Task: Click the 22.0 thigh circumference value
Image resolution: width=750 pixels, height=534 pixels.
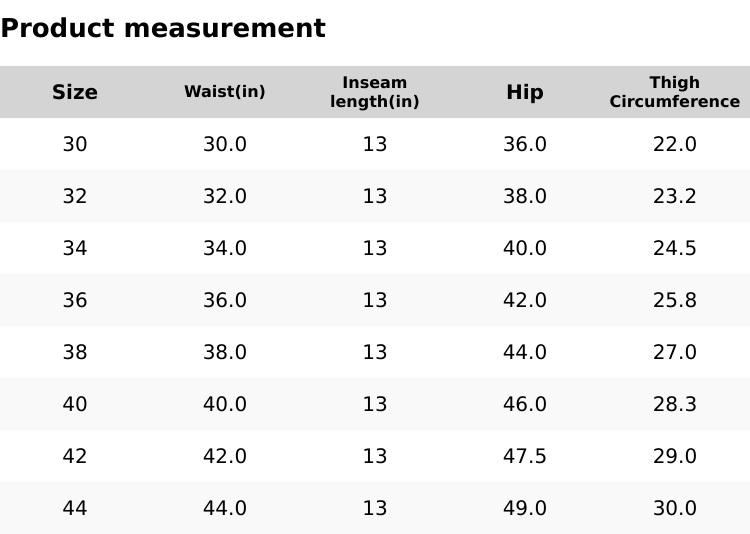Action: pyautogui.click(x=675, y=144)
